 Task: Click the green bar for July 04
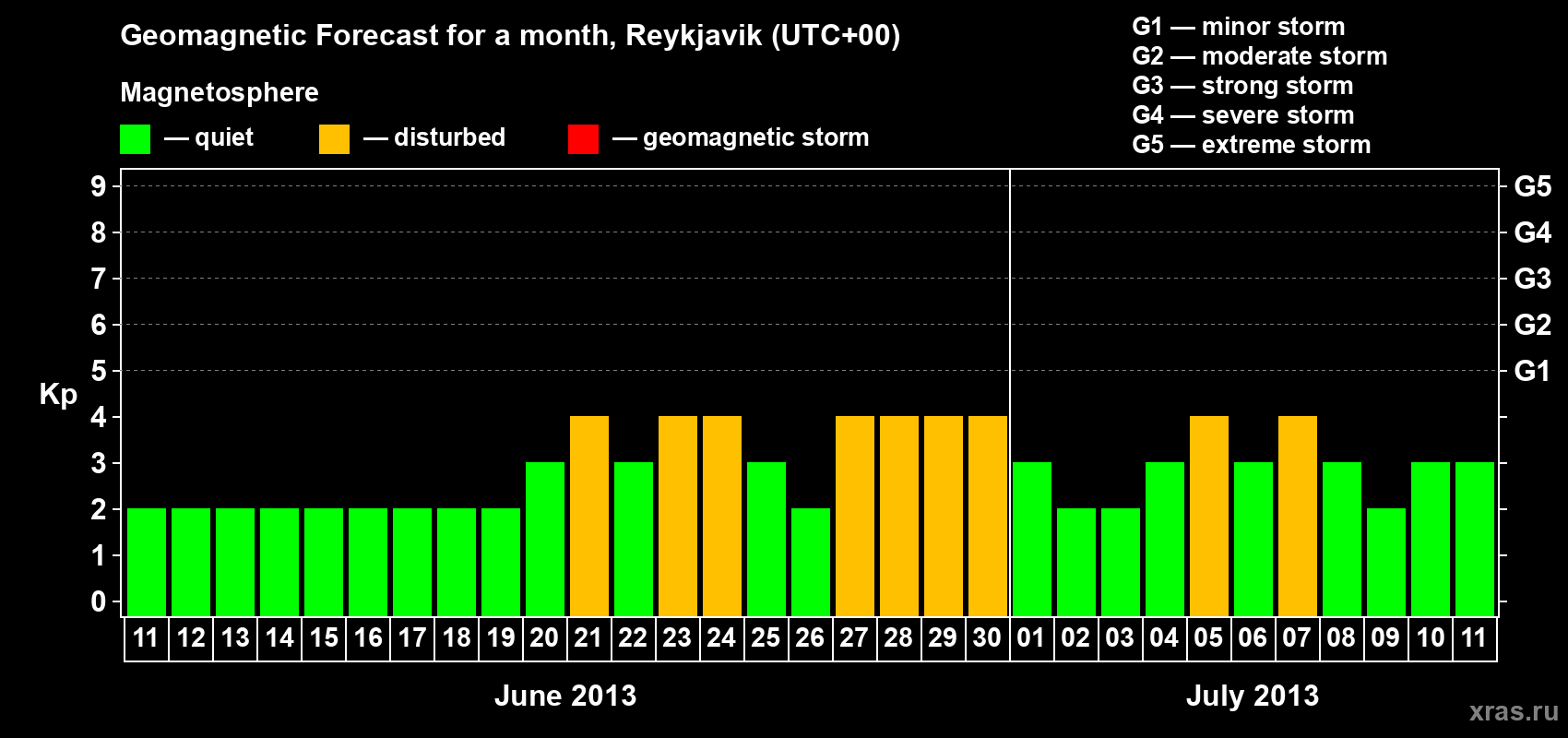click(x=1165, y=539)
